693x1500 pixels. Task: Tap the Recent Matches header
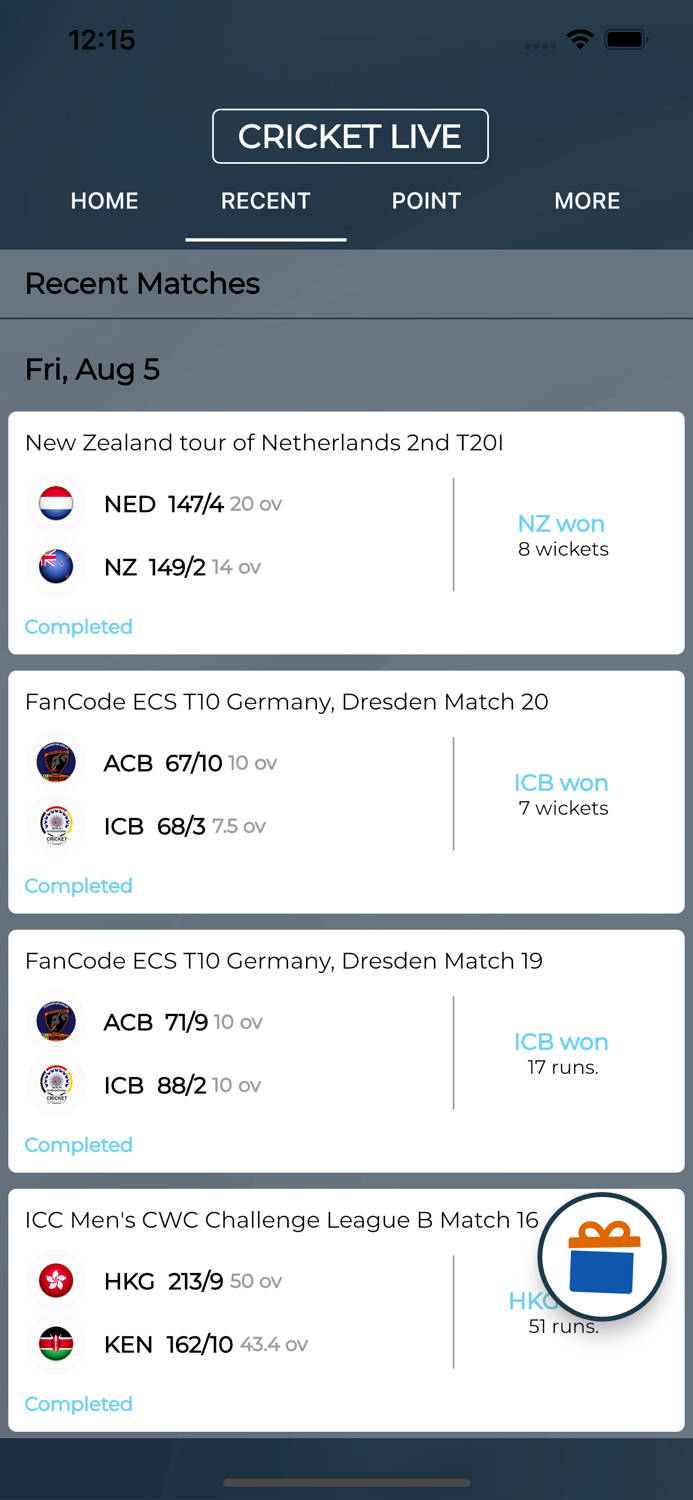click(141, 283)
